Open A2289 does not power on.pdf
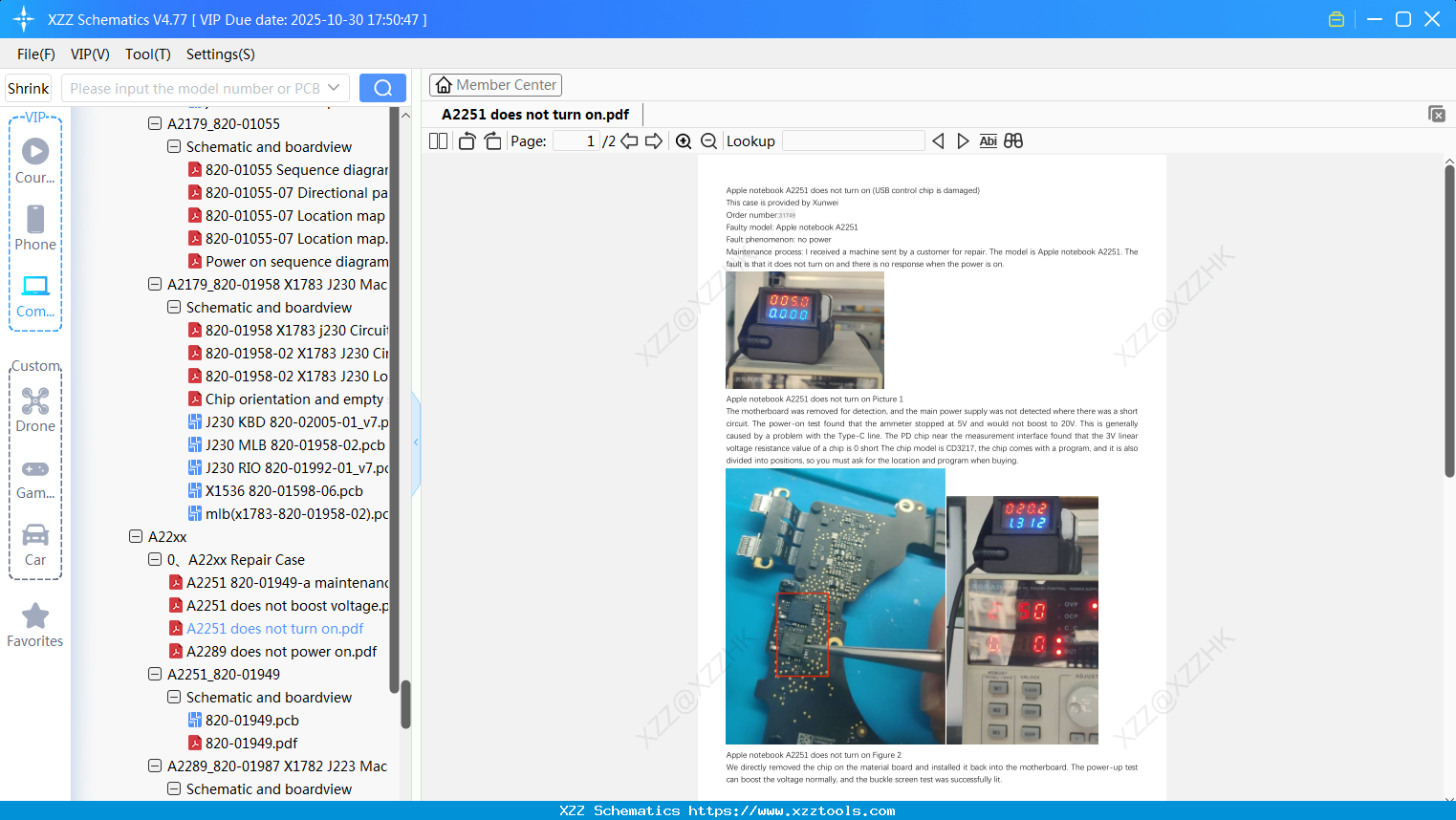Viewport: 1456px width, 820px height. click(272, 651)
